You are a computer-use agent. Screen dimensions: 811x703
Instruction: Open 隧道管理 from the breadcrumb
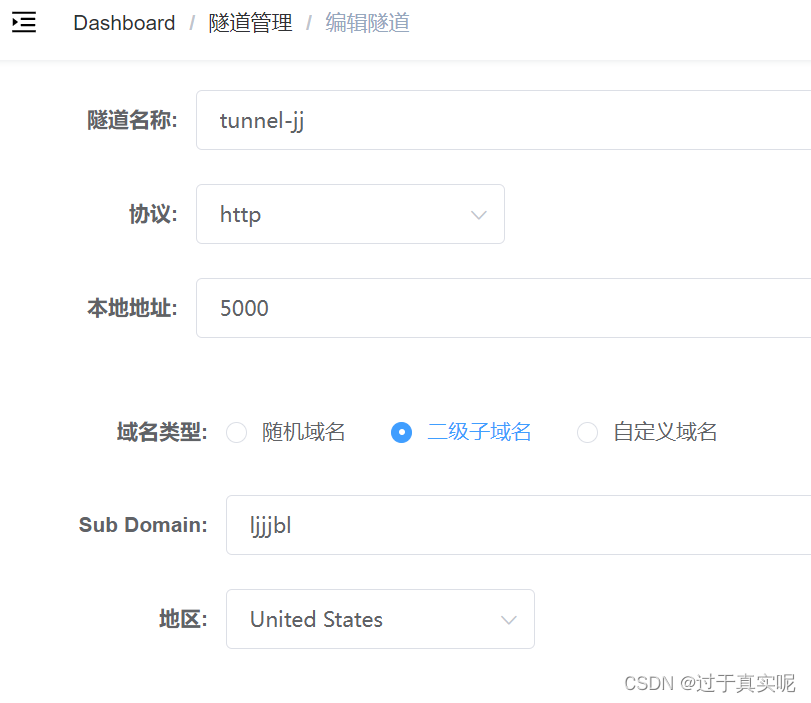250,22
